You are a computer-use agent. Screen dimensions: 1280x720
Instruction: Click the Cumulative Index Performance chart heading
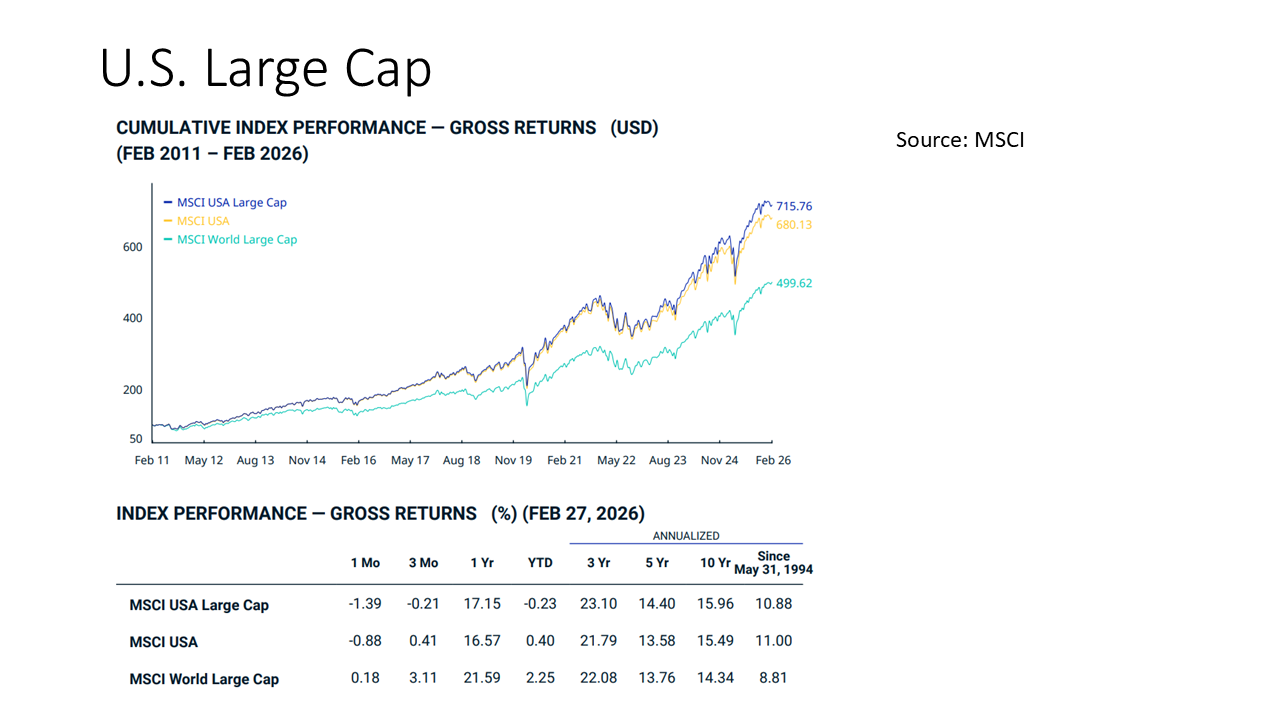(387, 128)
